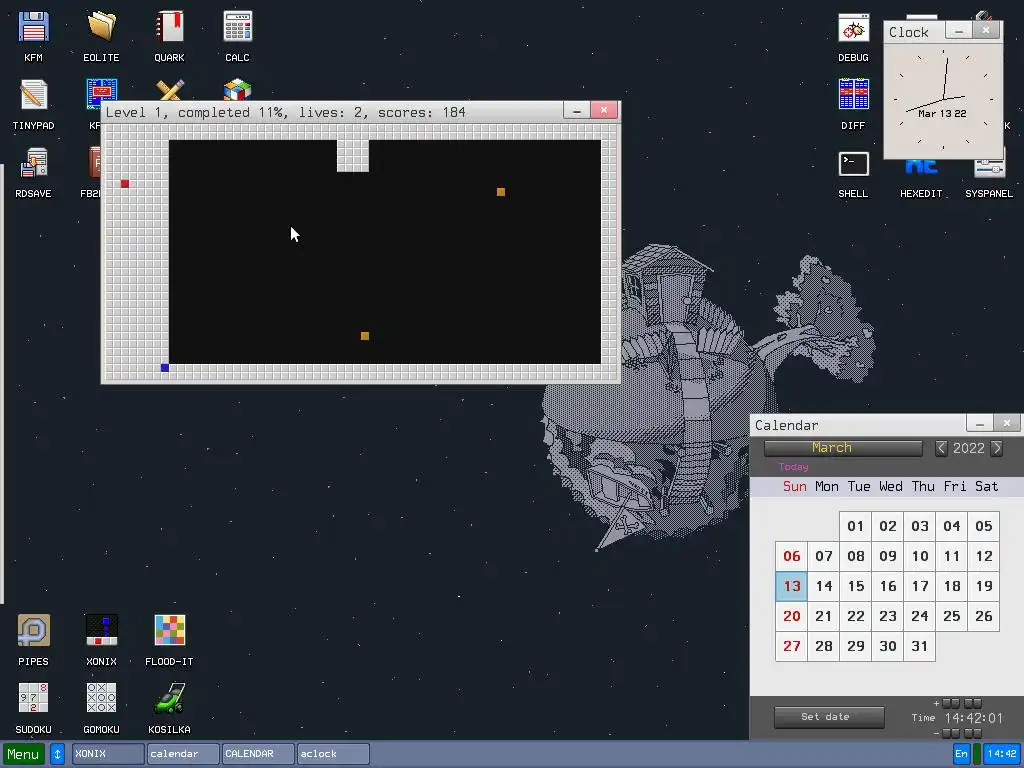Switch to uppercase CALENDAR taskbar entry

[x=258, y=754]
